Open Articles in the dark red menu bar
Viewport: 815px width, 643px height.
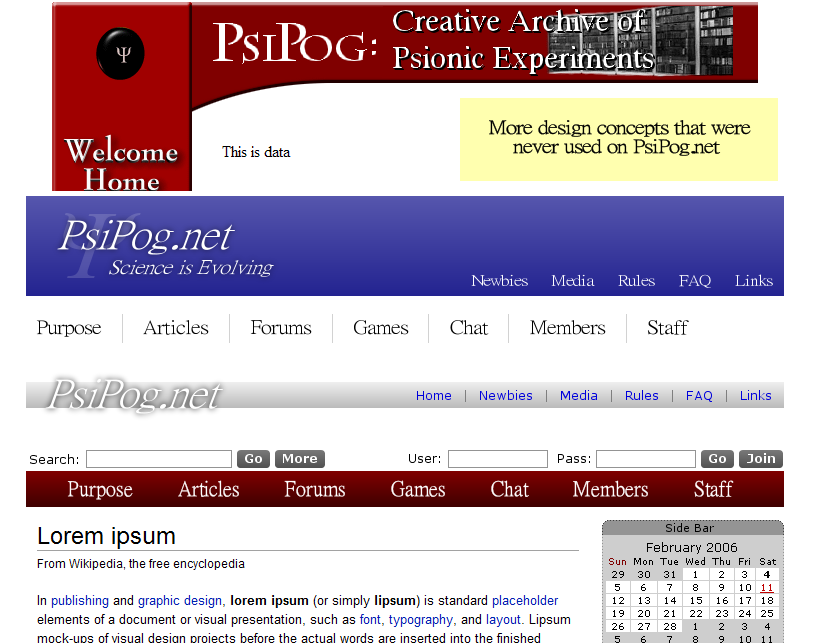coord(209,490)
